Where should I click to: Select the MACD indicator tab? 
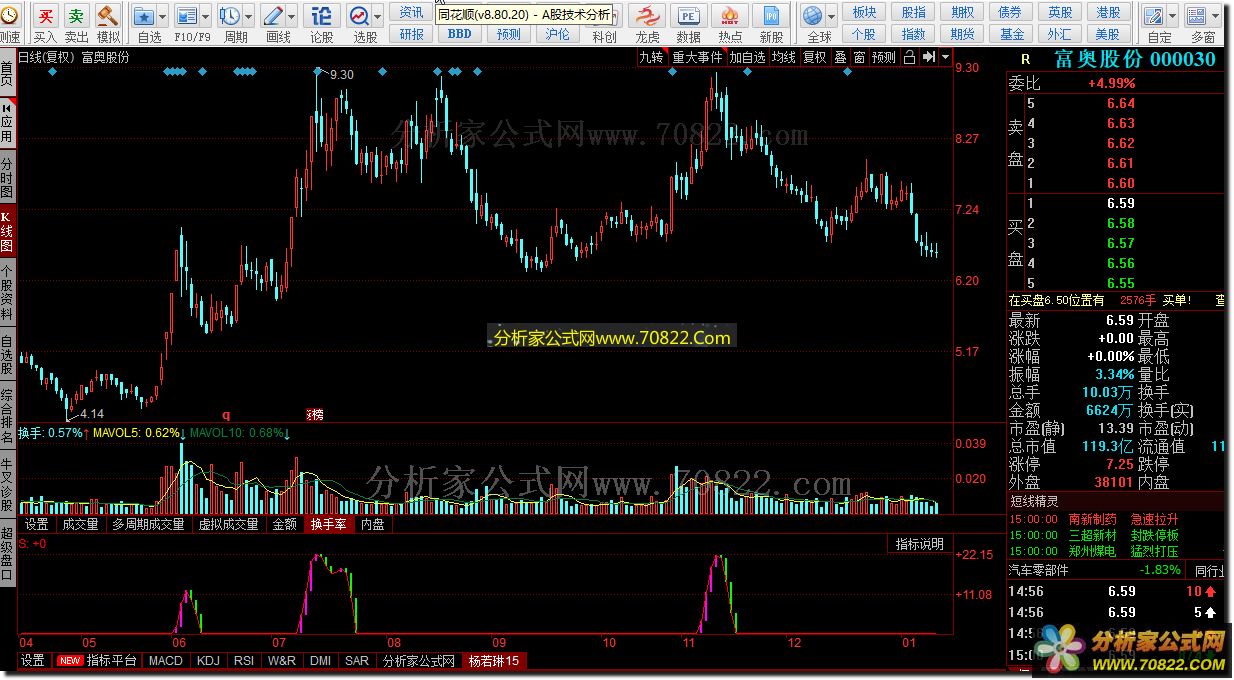(166, 660)
